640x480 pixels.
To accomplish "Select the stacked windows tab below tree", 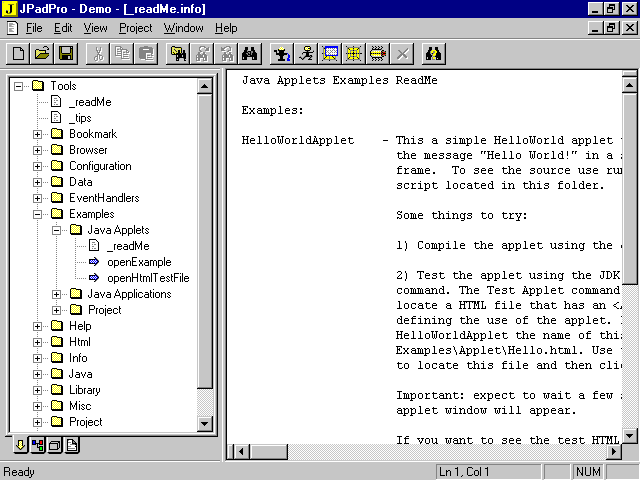I will click(55, 446).
